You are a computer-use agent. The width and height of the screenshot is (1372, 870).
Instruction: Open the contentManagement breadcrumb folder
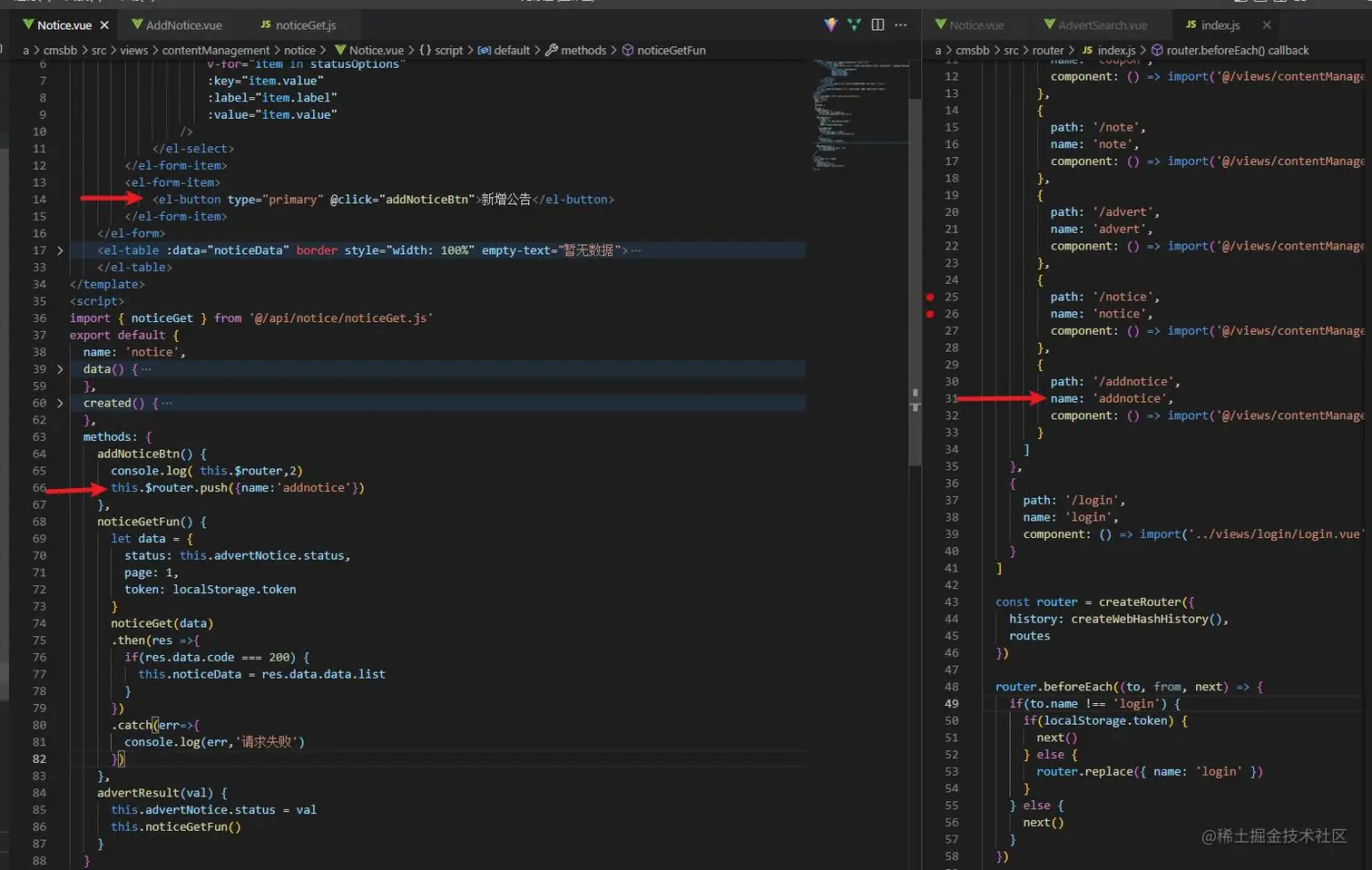[216, 50]
